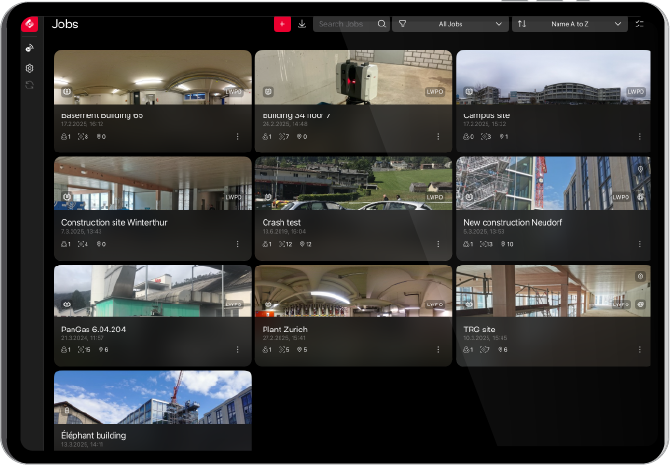This screenshot has height=465, width=670.
Task: Click the red app logo icon
Action: (x=29, y=24)
